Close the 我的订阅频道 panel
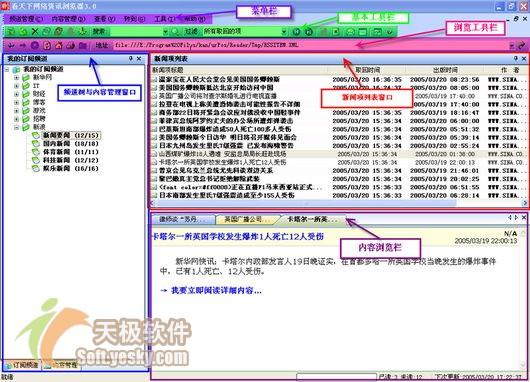Image resolution: width=530 pixels, height=382 pixels. click(x=139, y=58)
